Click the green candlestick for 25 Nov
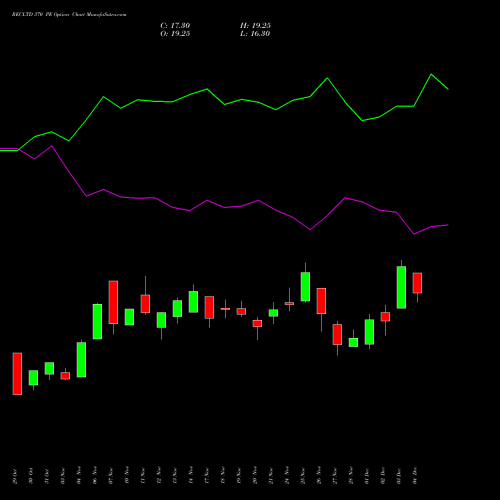 click(x=305, y=287)
